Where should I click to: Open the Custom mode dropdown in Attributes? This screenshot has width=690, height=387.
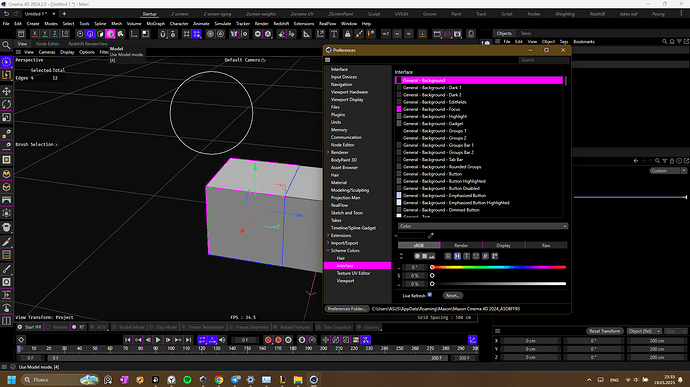(668, 171)
